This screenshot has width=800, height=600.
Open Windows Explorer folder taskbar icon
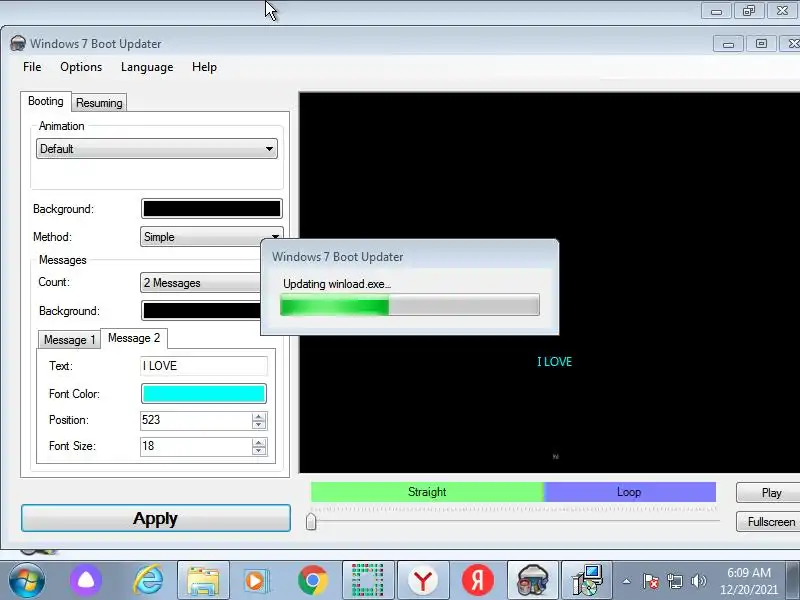(x=203, y=580)
